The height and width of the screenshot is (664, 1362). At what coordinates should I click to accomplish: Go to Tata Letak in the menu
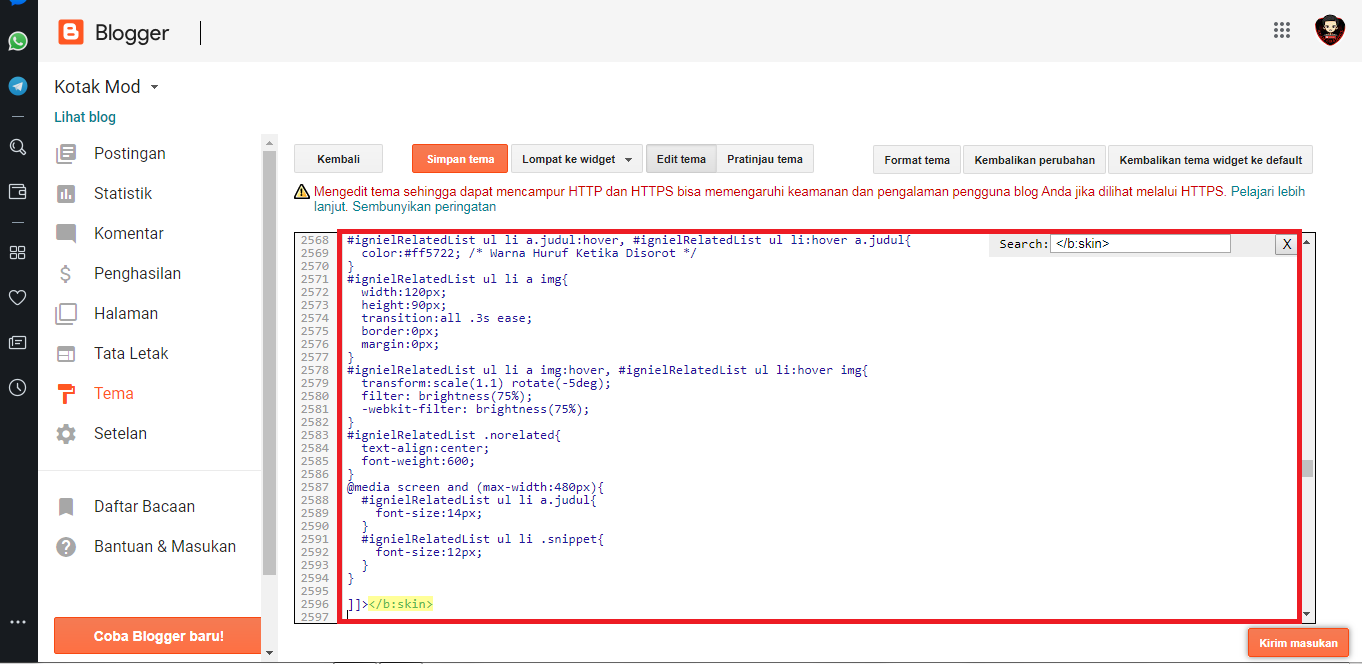click(x=131, y=354)
